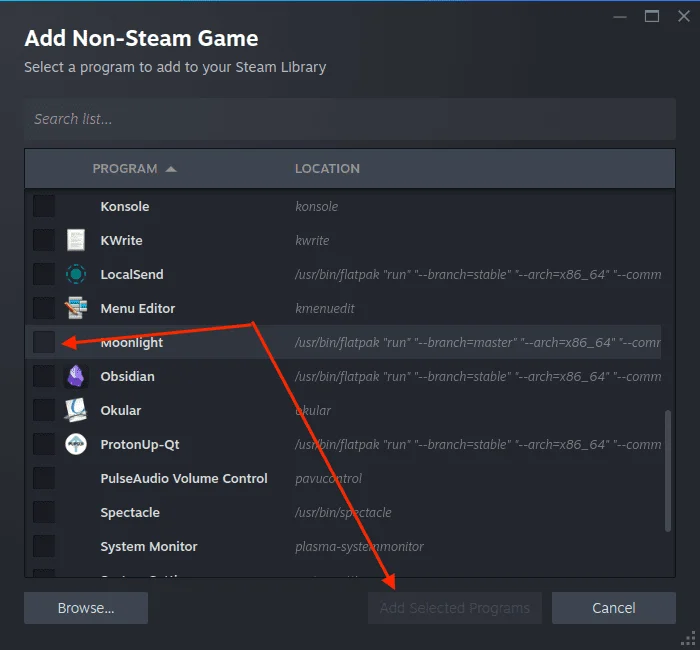The image size is (700, 650).
Task: Open the Browse... button
Action: (86, 608)
